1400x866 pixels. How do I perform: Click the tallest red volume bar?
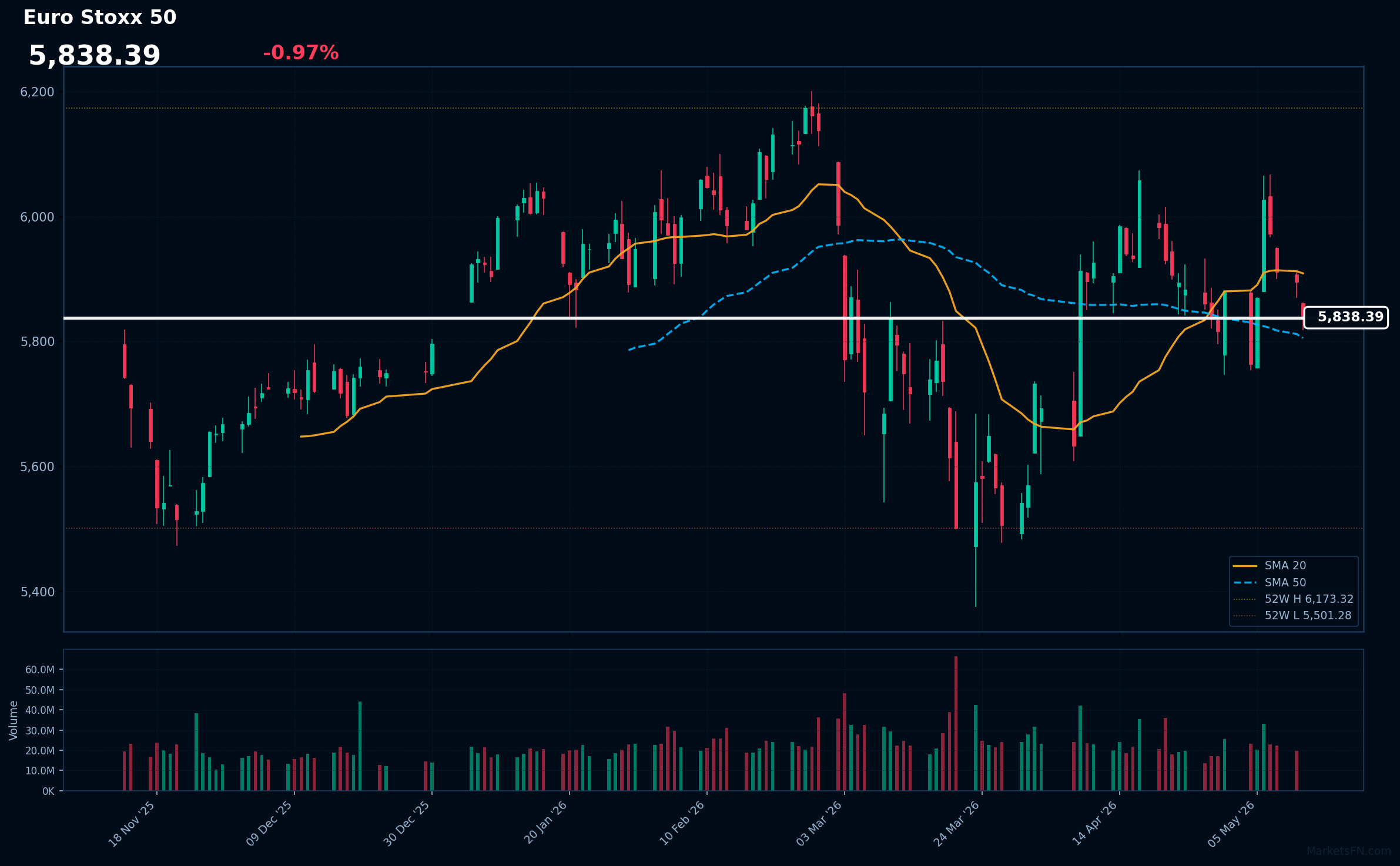pos(956,724)
